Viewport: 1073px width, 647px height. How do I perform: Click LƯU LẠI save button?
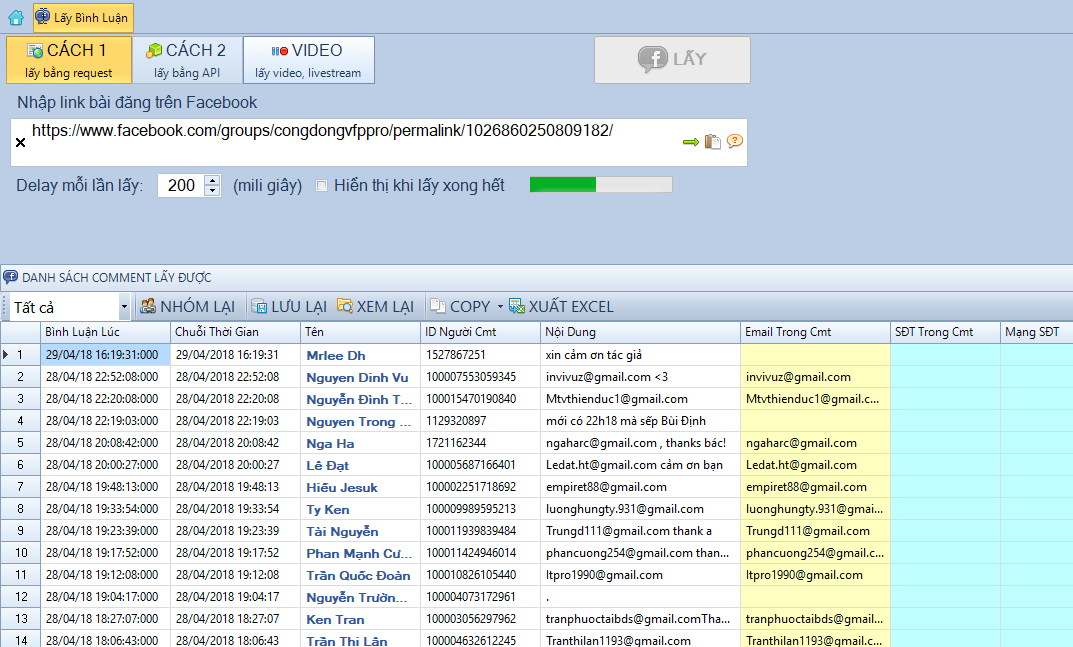[x=289, y=307]
